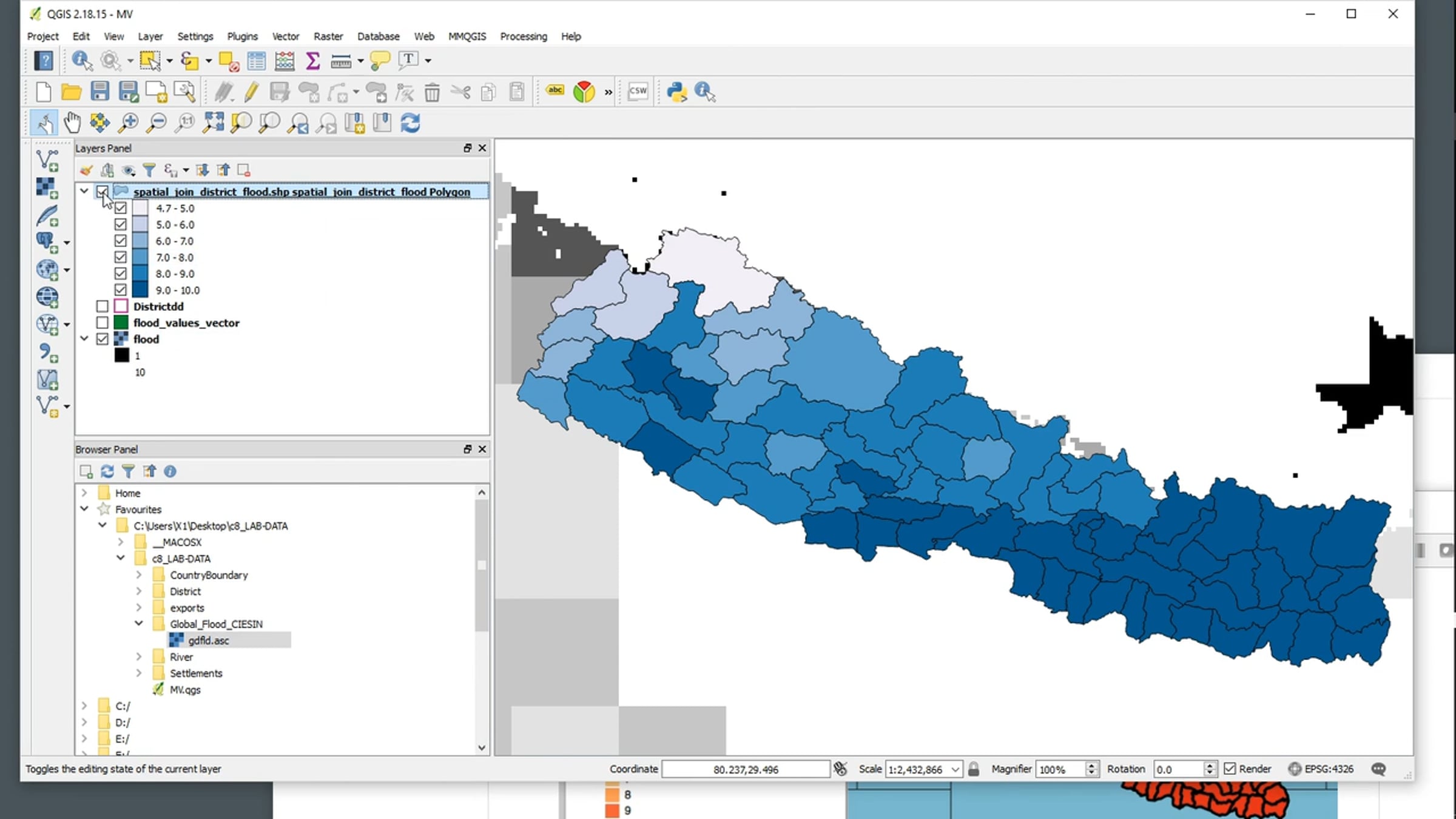Click the Identify Features tool
1456x819 pixels.
click(81, 60)
